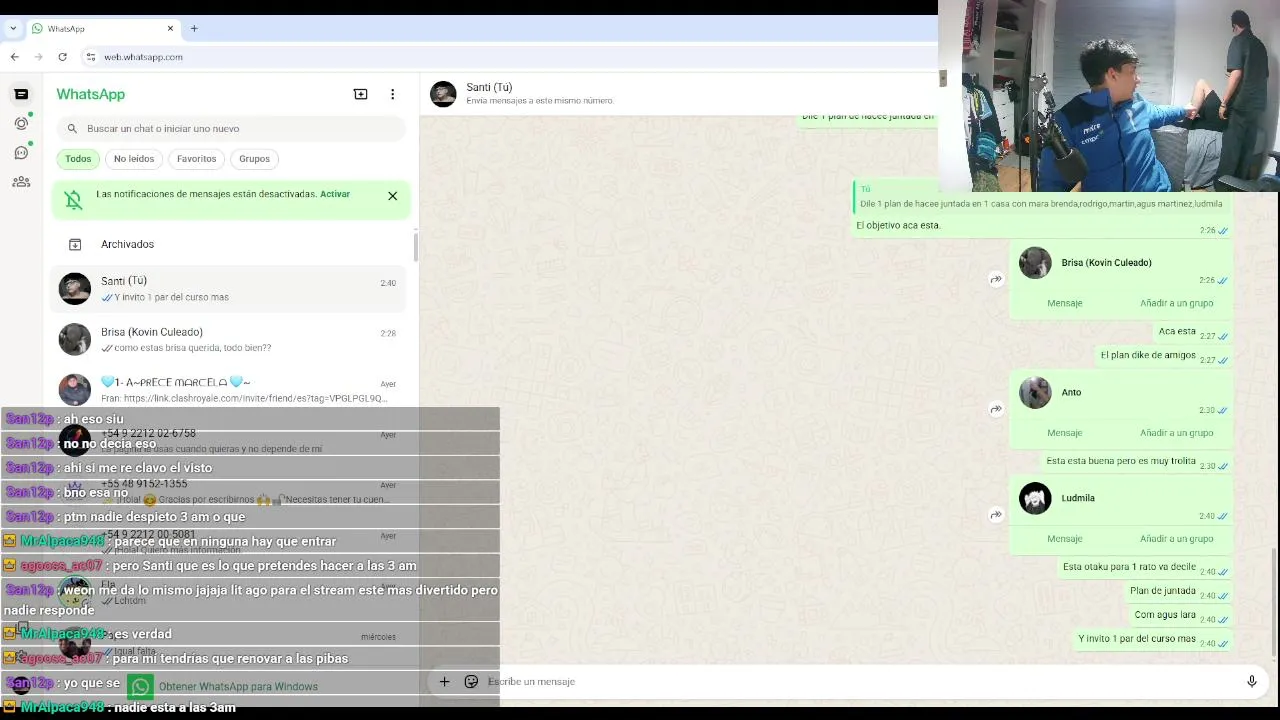Focus the 'Buscar un chat o iniciar uno nuevo' field
Image resolution: width=1280 pixels, height=720 pixels.
pyautogui.click(x=230, y=128)
